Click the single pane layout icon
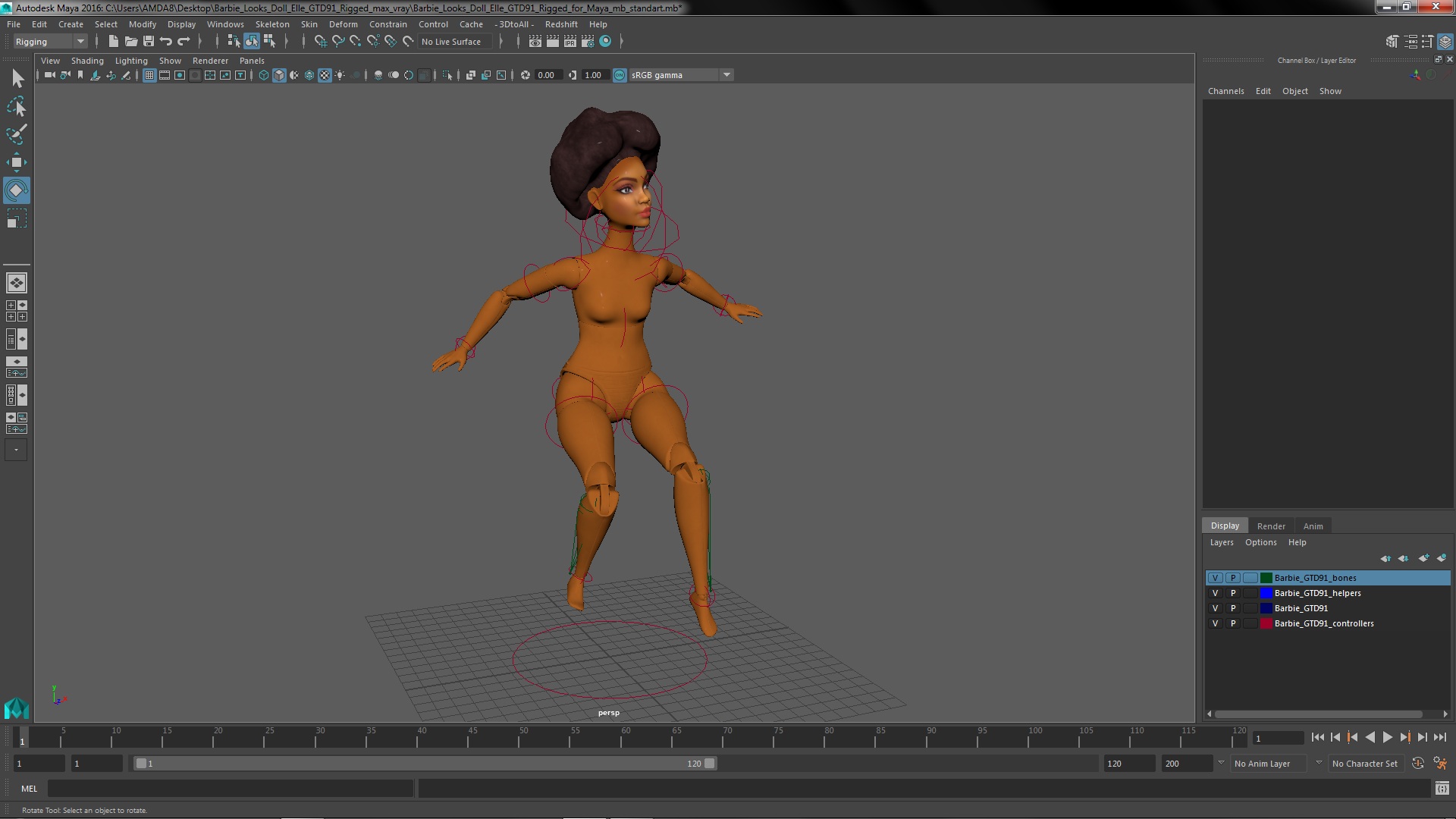Screen dimensions: 1456x819 click(x=17, y=283)
